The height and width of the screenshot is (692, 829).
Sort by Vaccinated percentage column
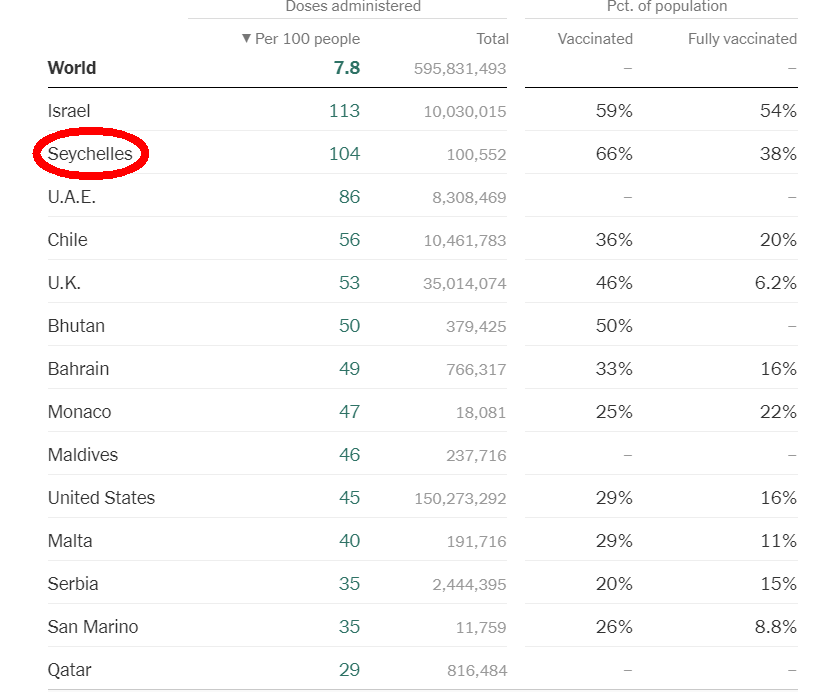[x=595, y=39]
